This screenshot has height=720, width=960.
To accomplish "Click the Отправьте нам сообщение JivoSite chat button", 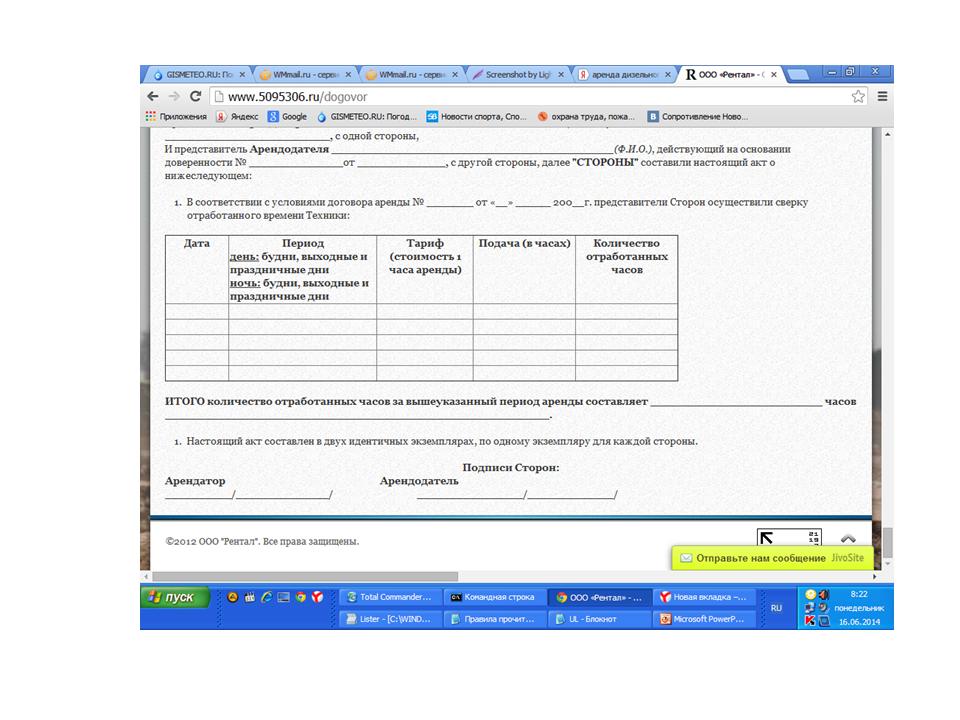I will 773,558.
